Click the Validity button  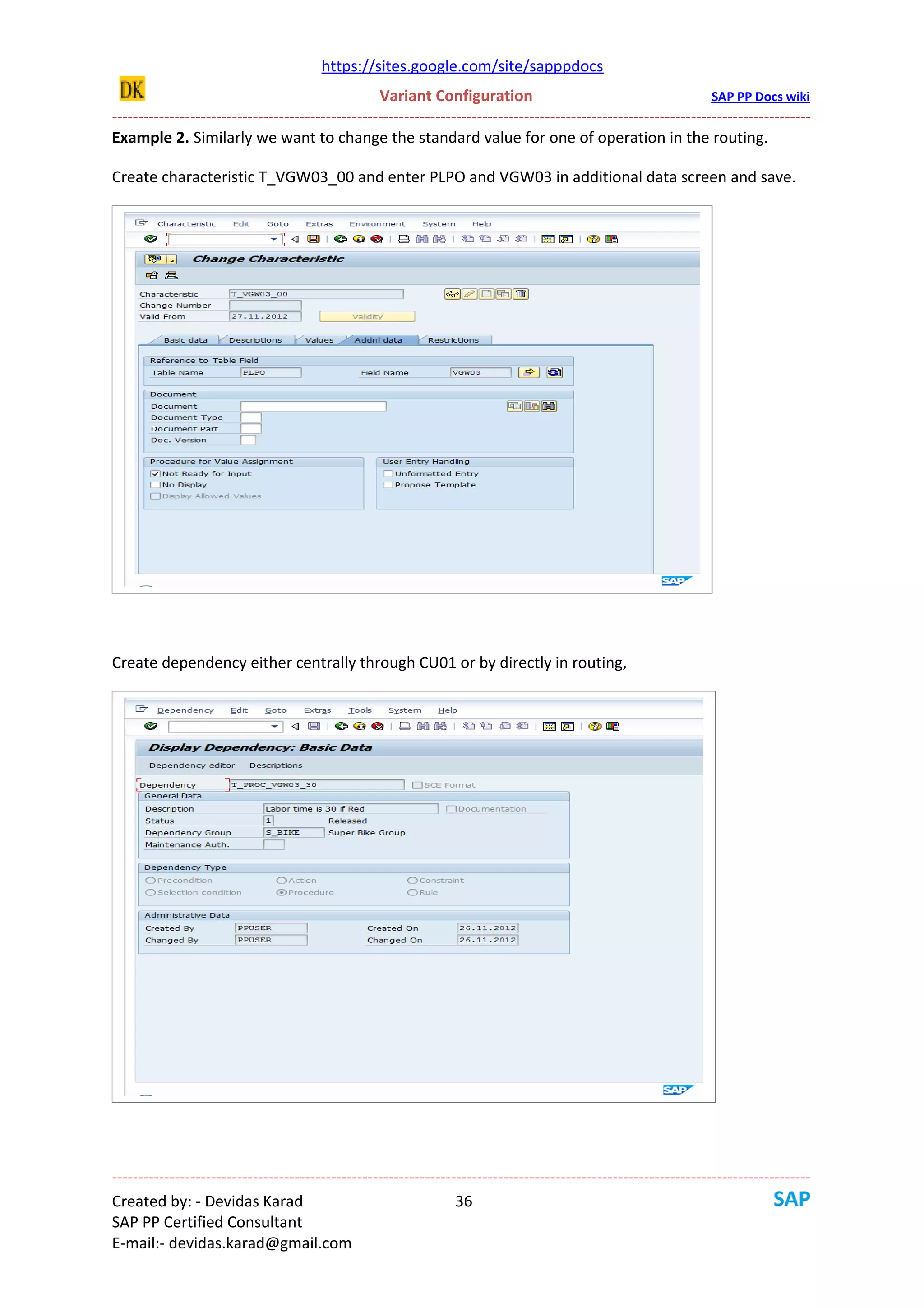[x=367, y=316]
